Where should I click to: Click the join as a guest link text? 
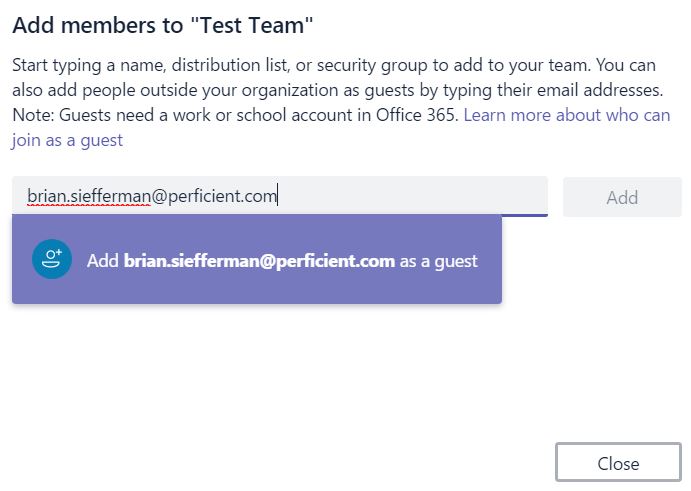point(67,140)
